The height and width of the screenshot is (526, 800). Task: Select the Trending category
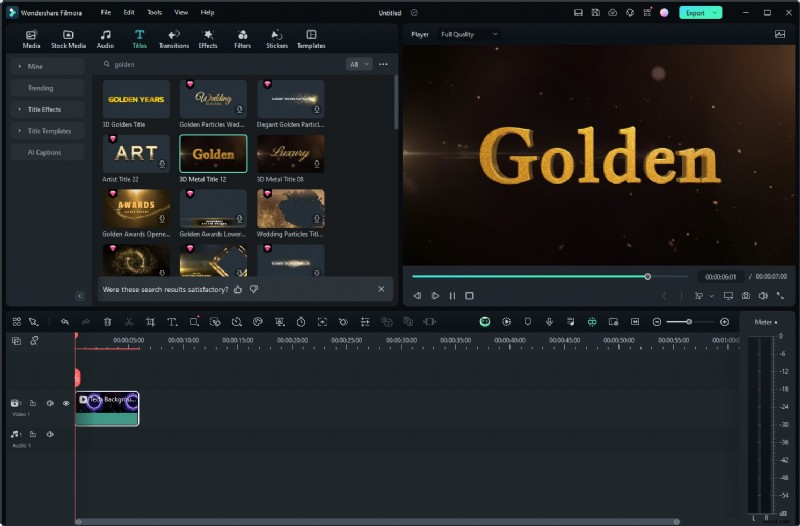click(47, 88)
